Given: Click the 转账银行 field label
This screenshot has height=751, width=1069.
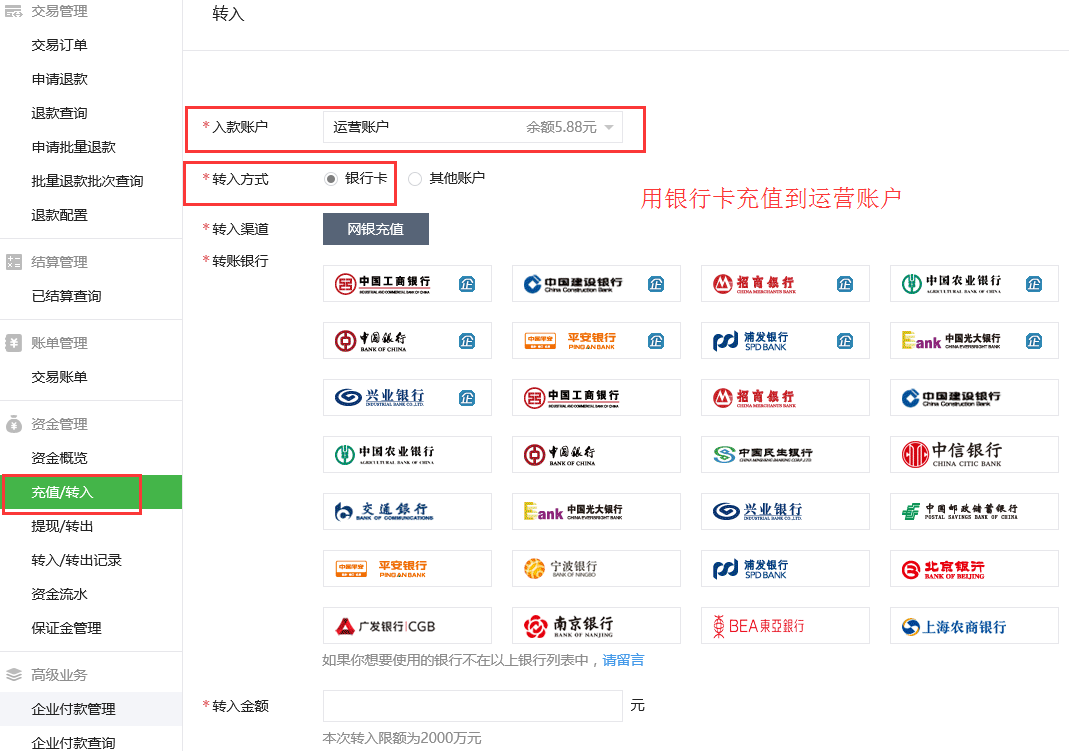Looking at the screenshot, I should pyautogui.click(x=240, y=261).
